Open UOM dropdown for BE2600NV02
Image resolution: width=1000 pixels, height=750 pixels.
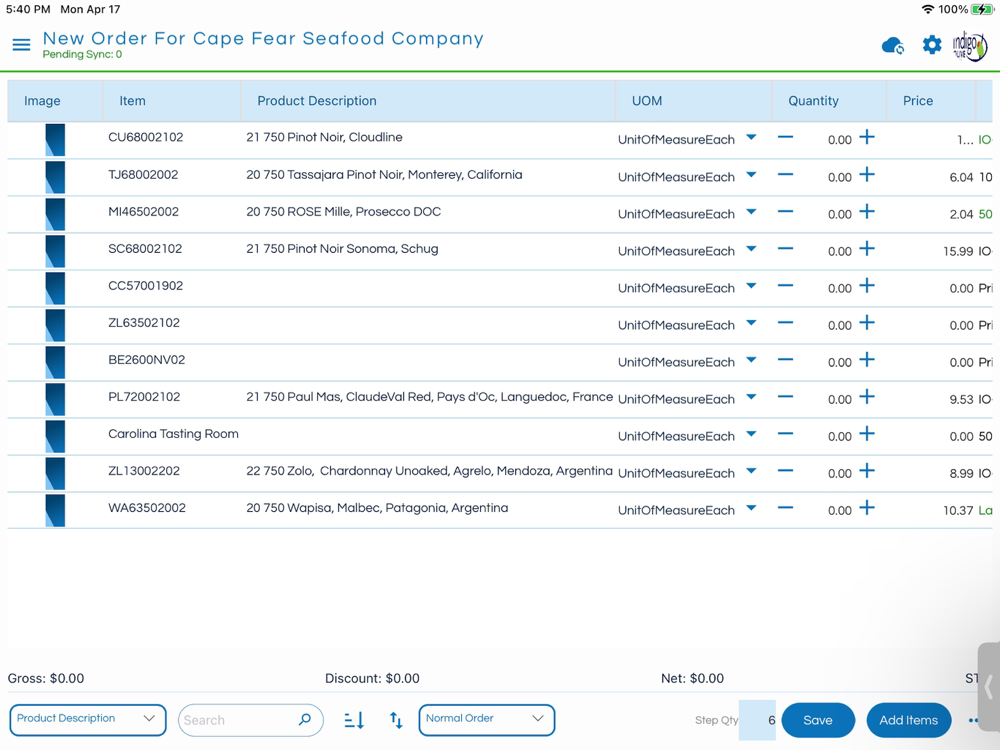click(751, 359)
